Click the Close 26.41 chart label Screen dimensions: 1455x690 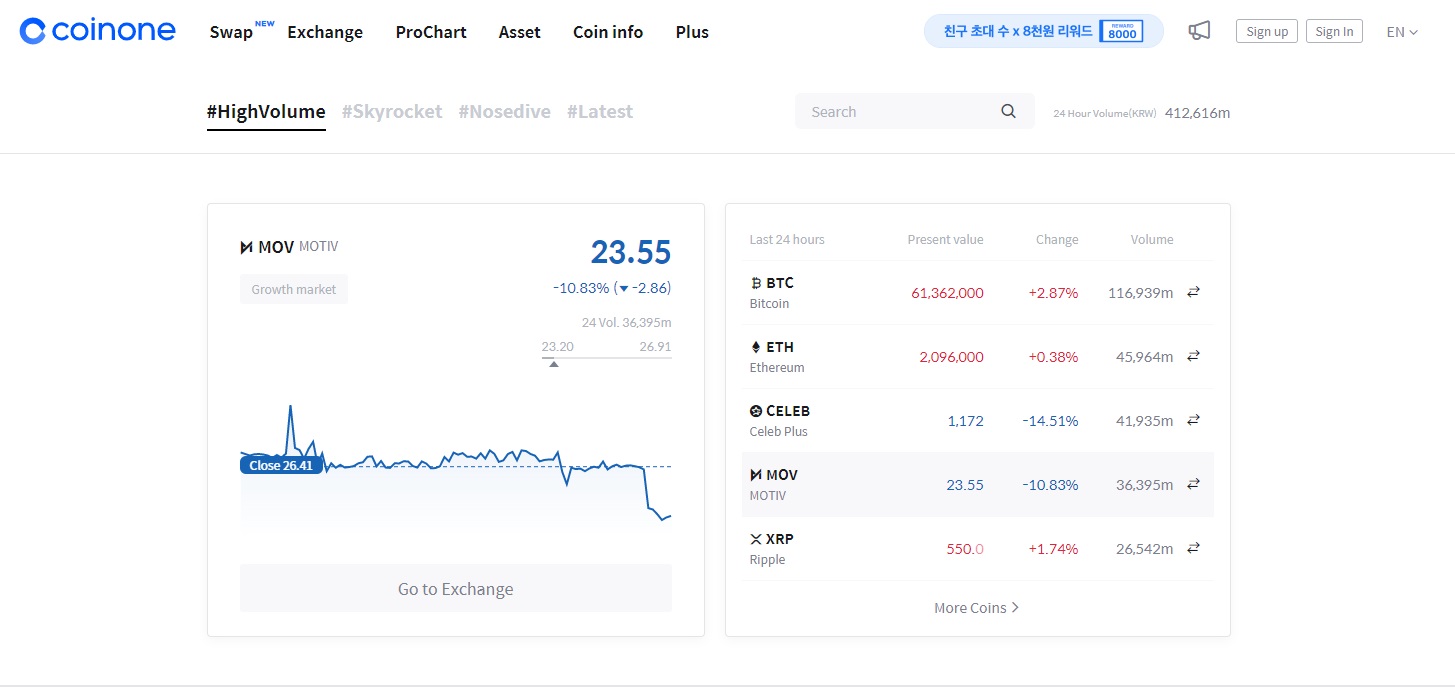point(281,465)
